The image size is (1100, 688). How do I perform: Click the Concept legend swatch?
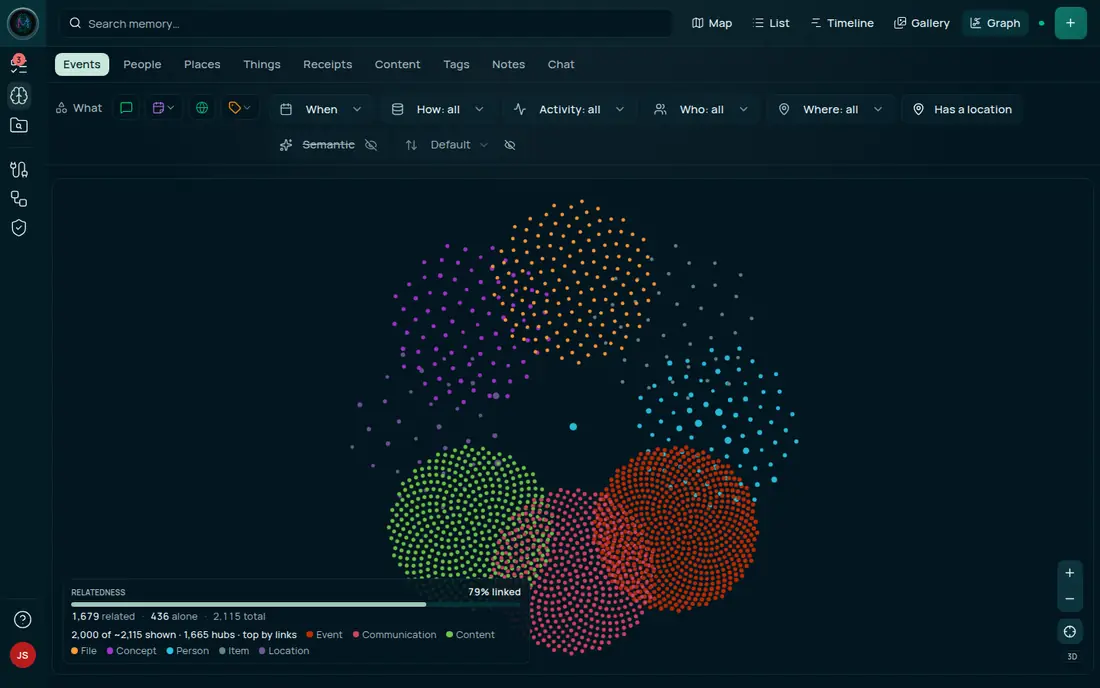[x=109, y=651]
